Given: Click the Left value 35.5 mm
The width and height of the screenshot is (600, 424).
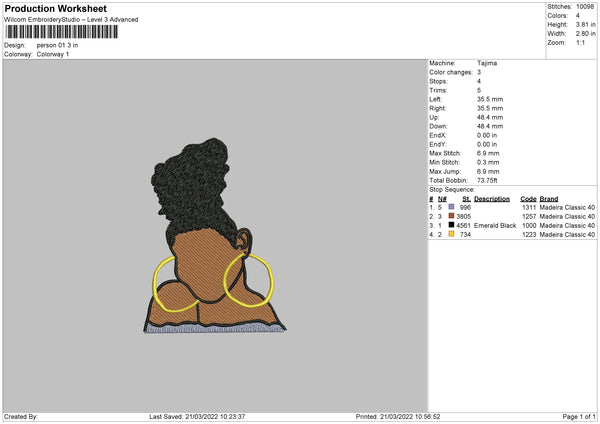Looking at the screenshot, I should tap(490, 99).
